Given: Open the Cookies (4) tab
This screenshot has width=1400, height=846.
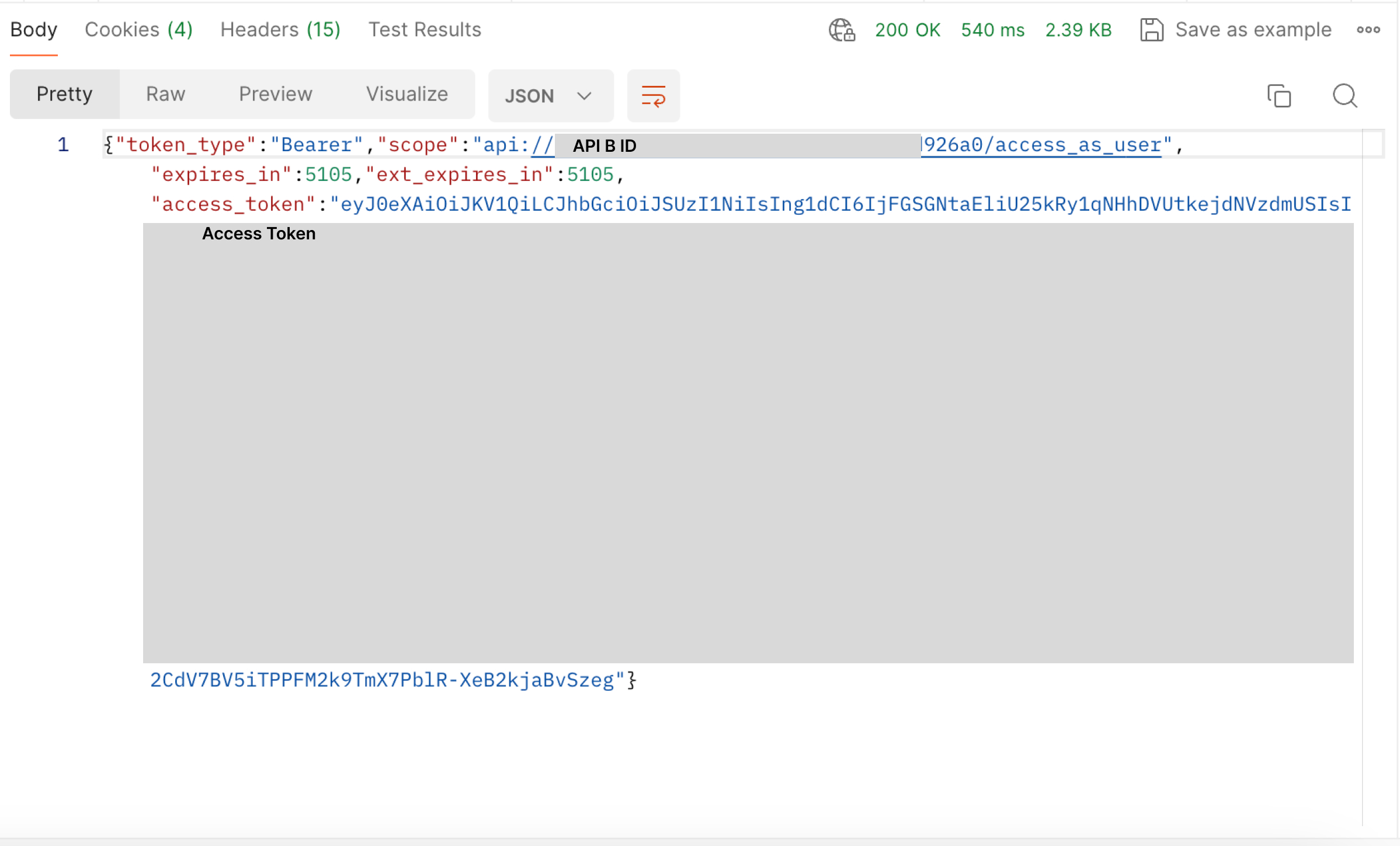Looking at the screenshot, I should point(138,30).
